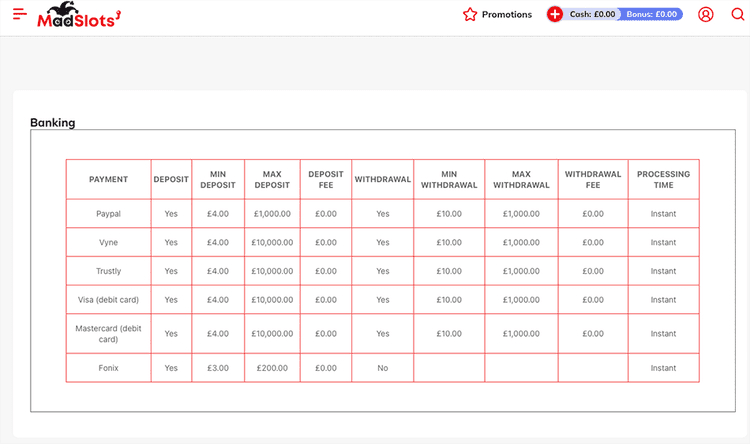Open the Promotions link

(x=507, y=14)
